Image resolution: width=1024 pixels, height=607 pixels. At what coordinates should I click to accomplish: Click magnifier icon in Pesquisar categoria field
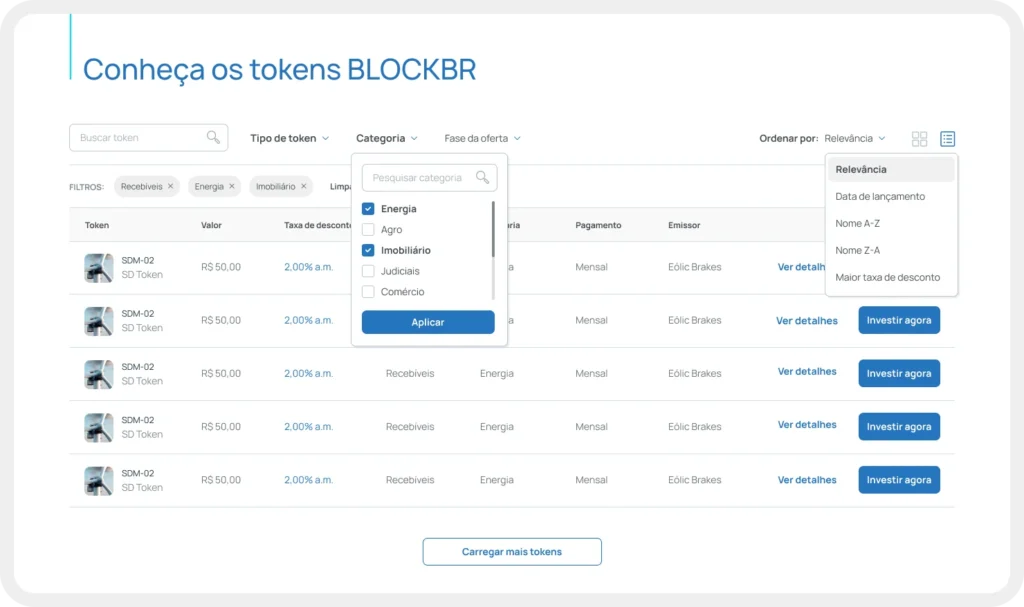tap(483, 178)
